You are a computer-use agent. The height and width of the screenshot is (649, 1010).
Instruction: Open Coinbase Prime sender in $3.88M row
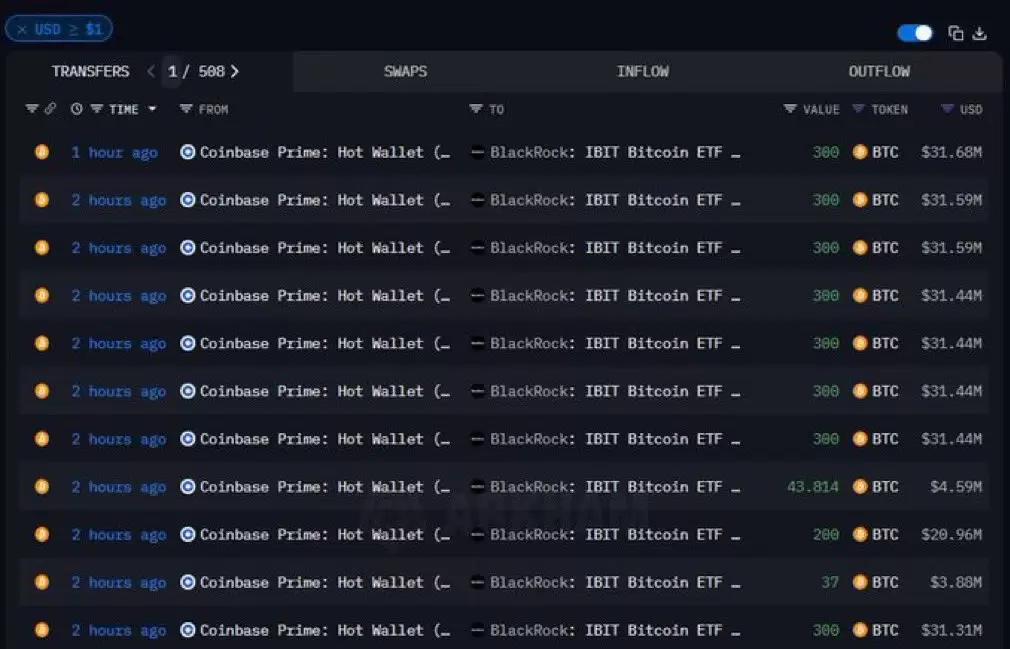[325, 582]
